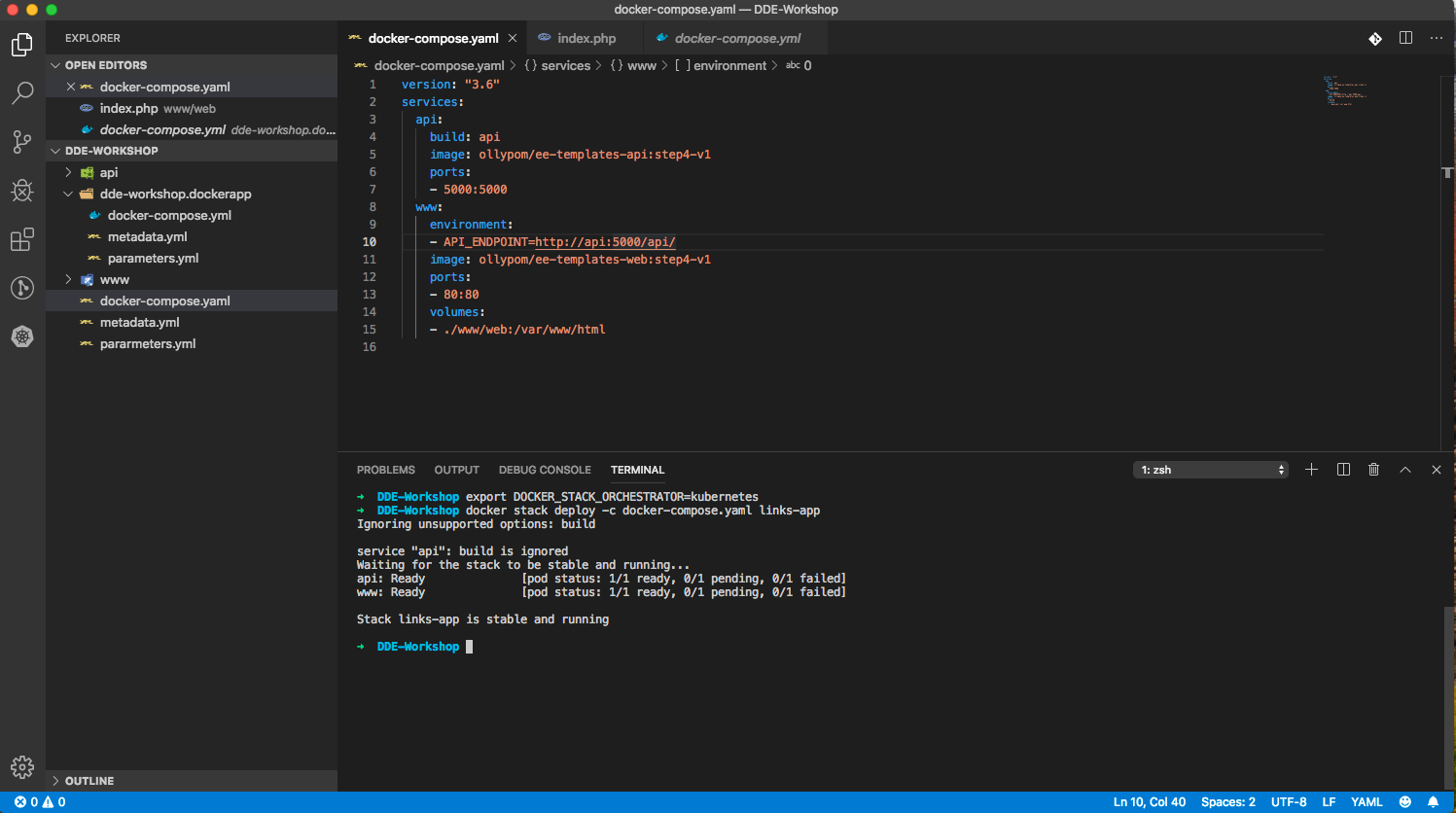Screen dimensions: 1456x813
Task: Split the editor to the right
Action: pos(1405,38)
